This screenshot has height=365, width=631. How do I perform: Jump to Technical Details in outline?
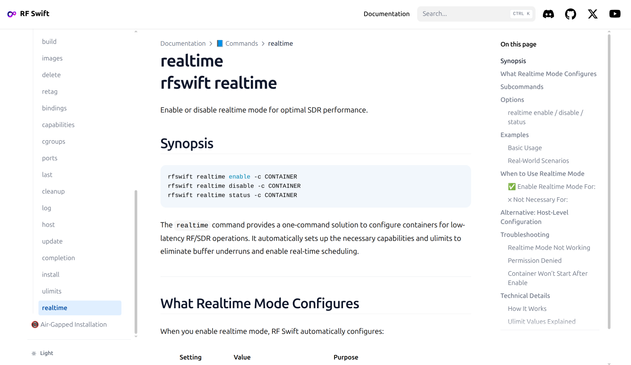click(525, 296)
